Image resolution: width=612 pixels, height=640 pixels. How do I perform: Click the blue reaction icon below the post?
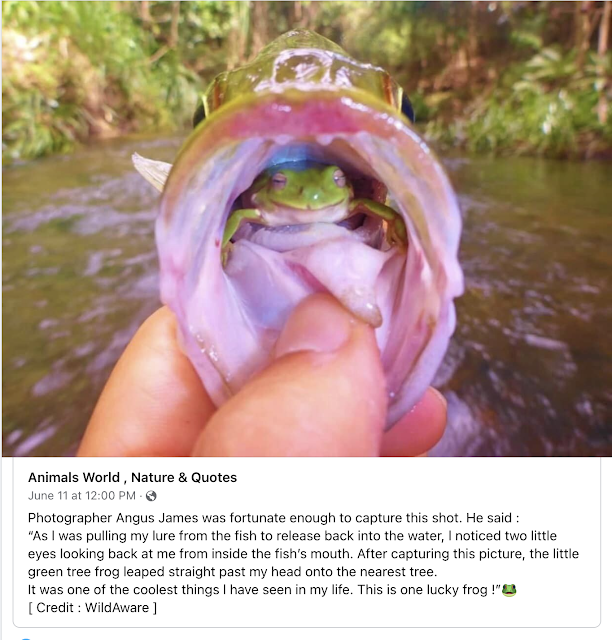point(25,638)
